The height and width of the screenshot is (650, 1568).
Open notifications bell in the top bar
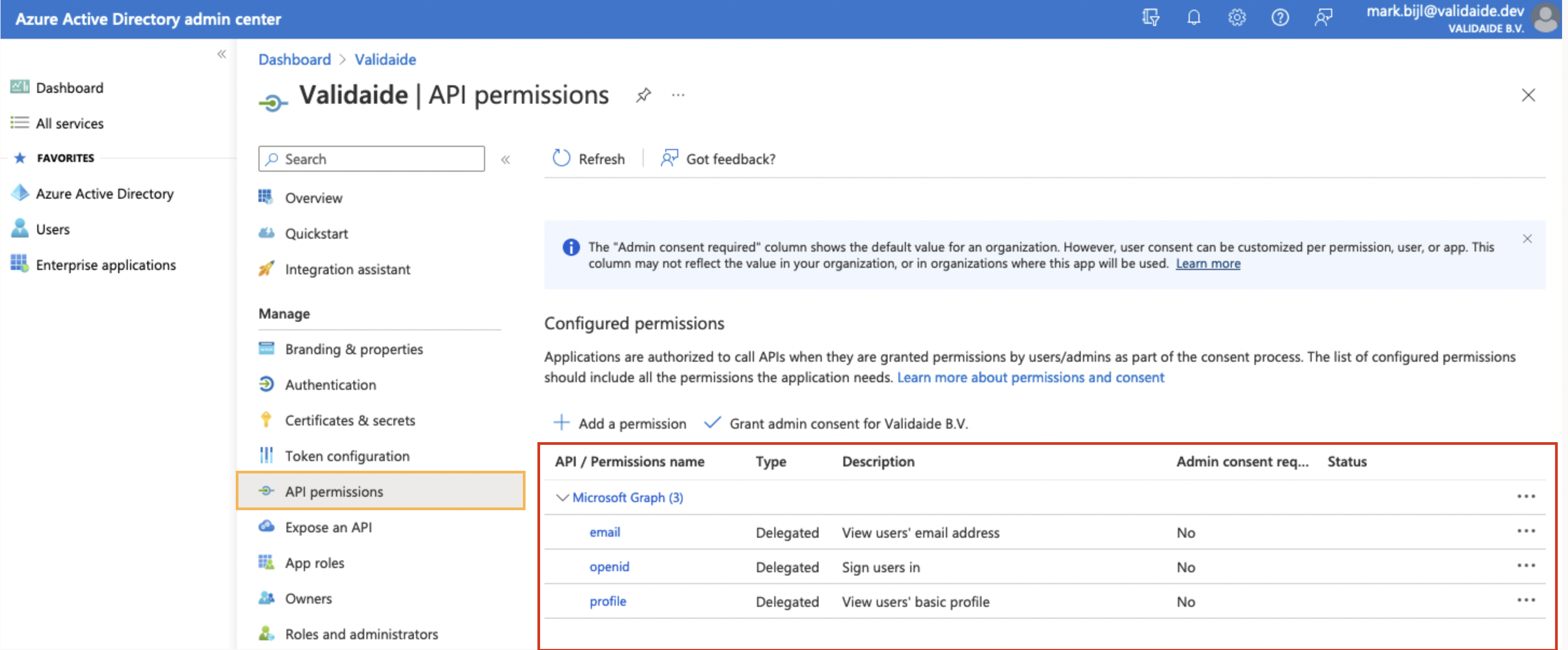coord(1194,18)
